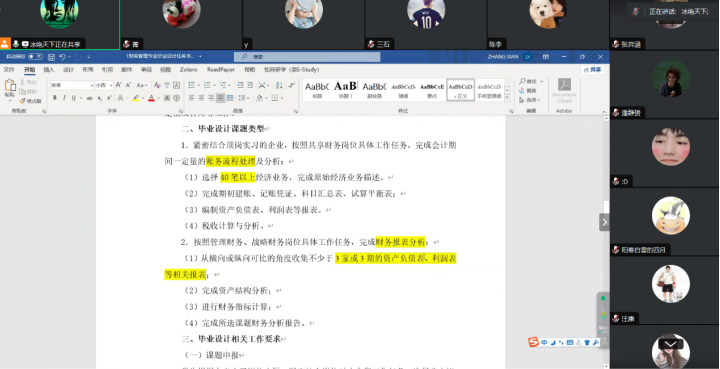
Task: Open the Select dropdown in editing group
Action: coord(530,100)
